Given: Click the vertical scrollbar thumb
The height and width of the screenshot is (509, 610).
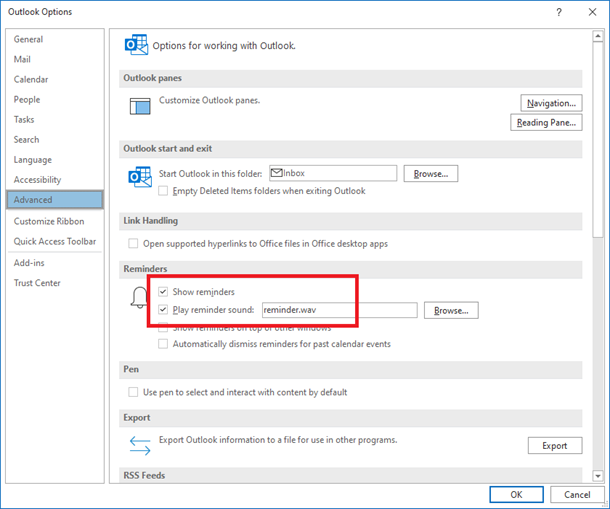Looking at the screenshot, I should (598, 140).
